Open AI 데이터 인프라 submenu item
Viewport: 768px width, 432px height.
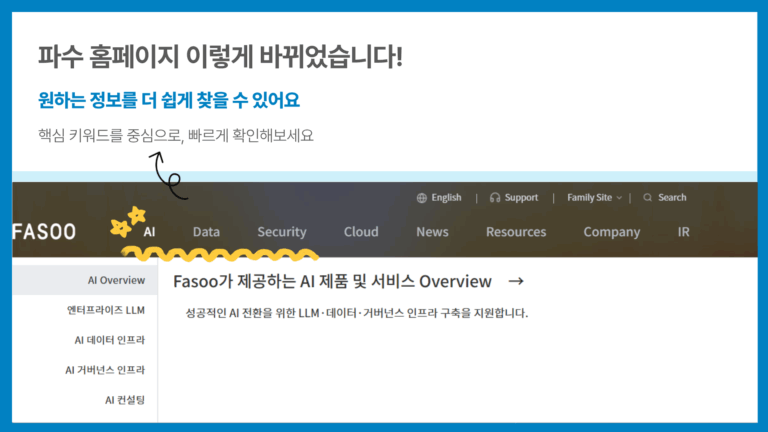tap(109, 340)
